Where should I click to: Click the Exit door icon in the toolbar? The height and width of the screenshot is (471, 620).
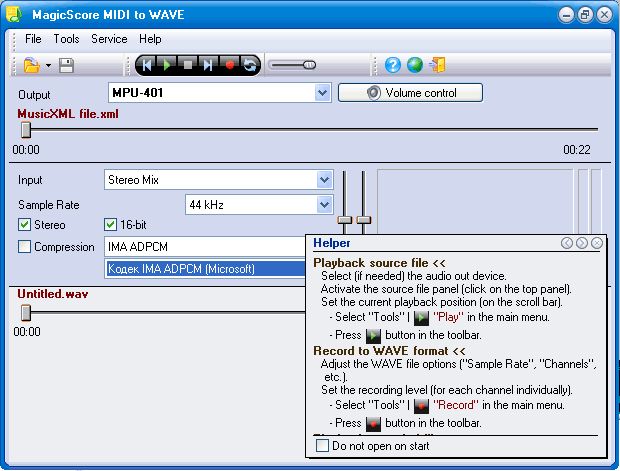point(438,66)
